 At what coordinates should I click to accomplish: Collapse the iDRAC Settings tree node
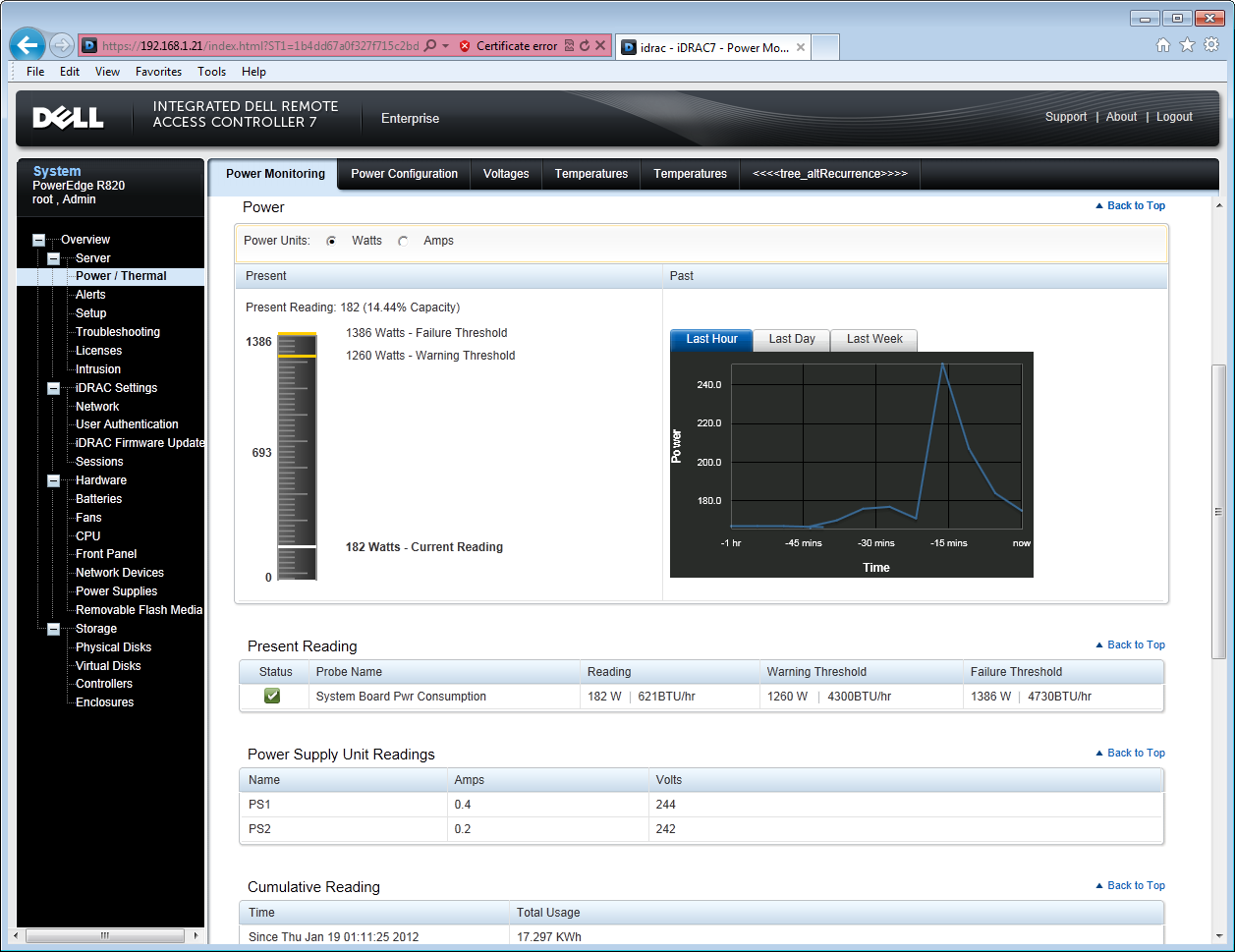point(53,388)
